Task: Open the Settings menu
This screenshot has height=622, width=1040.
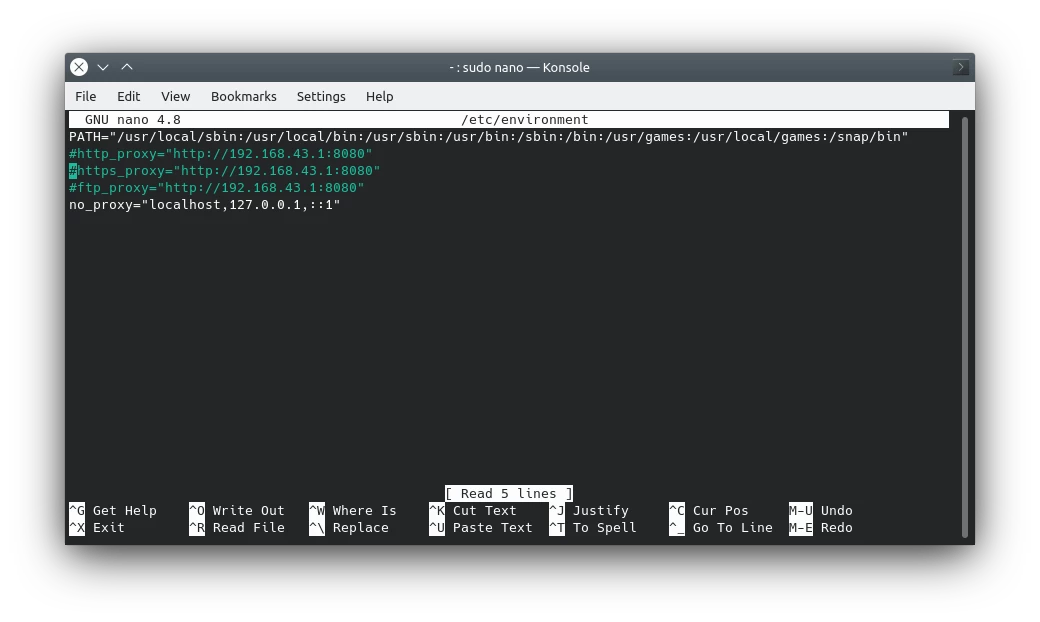Action: [x=321, y=96]
